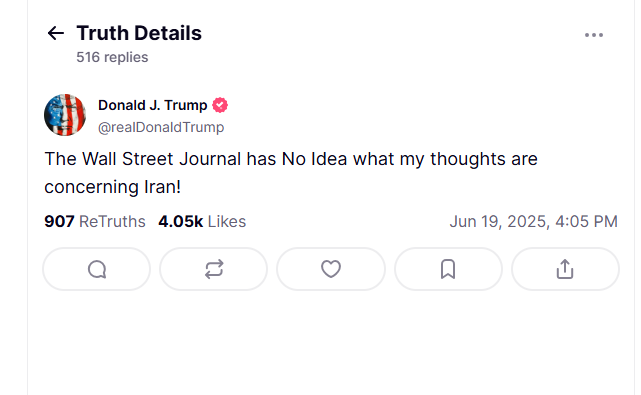641x395 pixels.
Task: Click the post text about Iran
Action: (291, 173)
